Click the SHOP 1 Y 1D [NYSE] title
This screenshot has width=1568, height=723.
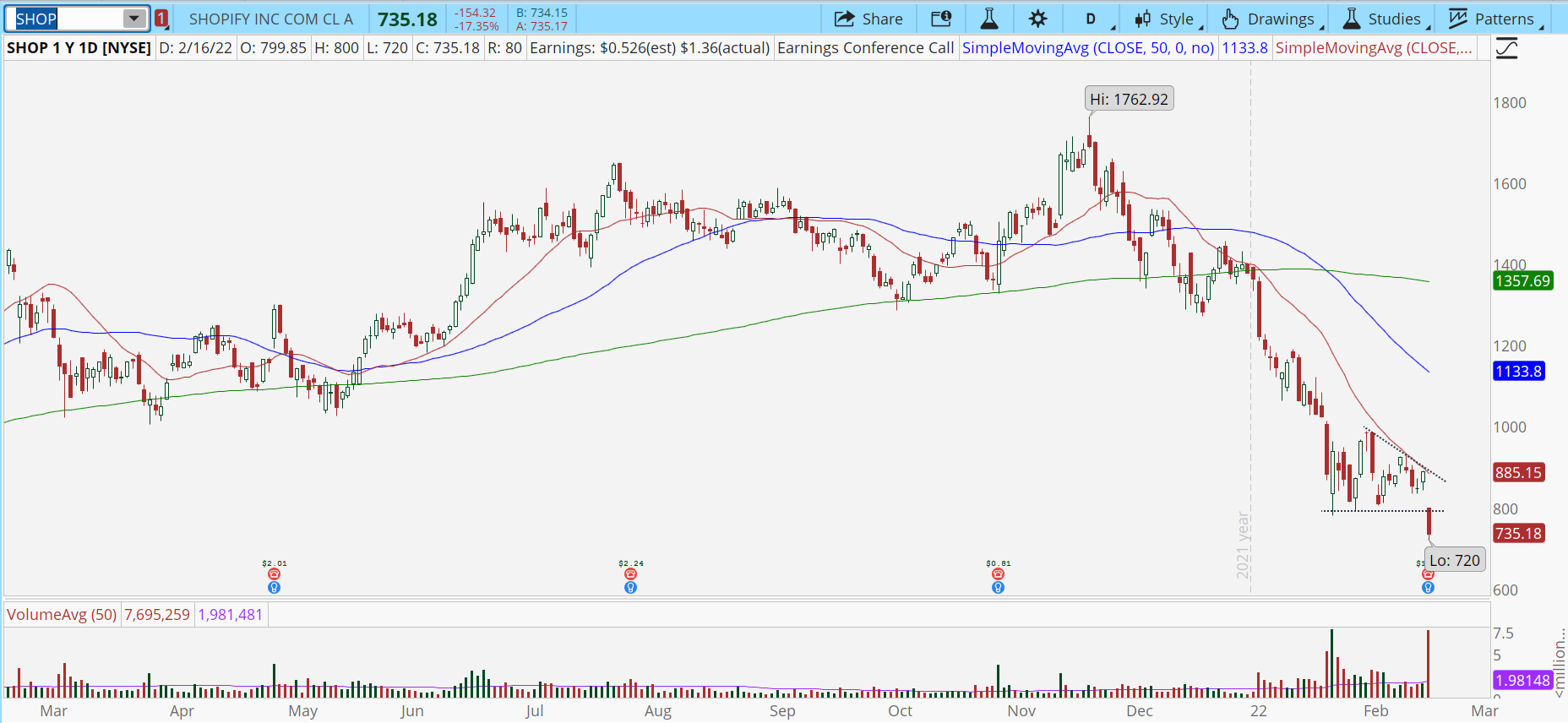tap(79, 48)
